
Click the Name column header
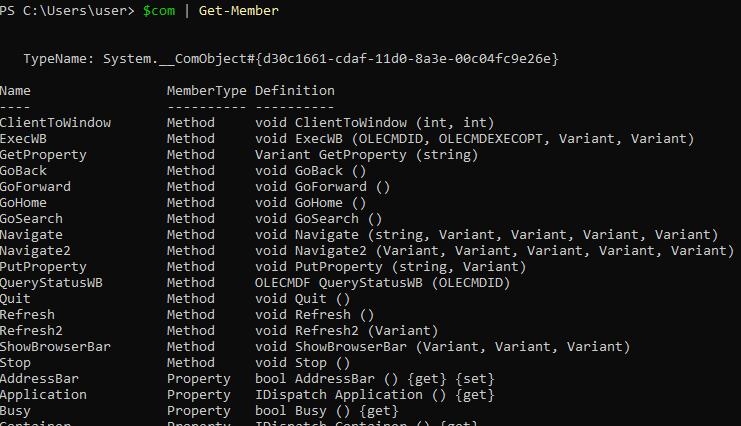click(16, 91)
